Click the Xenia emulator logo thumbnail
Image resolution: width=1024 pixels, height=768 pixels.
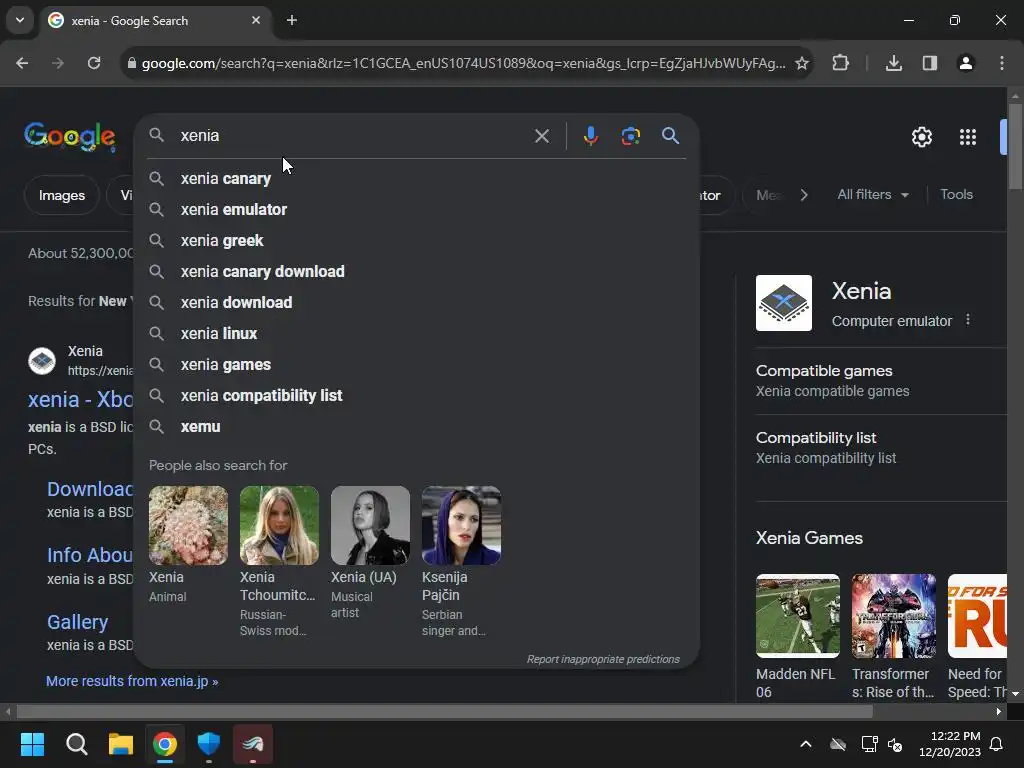point(784,303)
